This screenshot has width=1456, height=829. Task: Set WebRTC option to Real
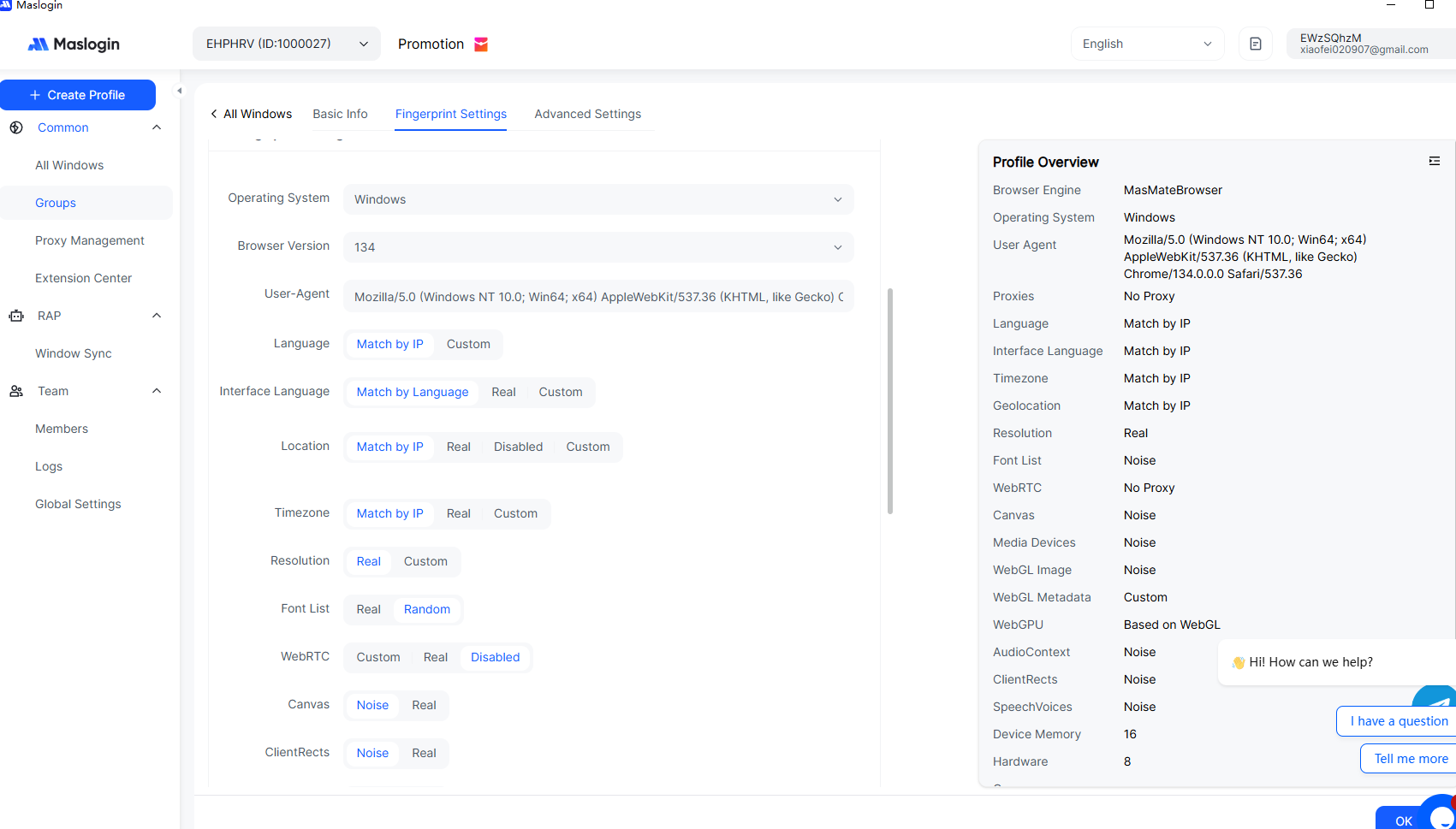435,657
